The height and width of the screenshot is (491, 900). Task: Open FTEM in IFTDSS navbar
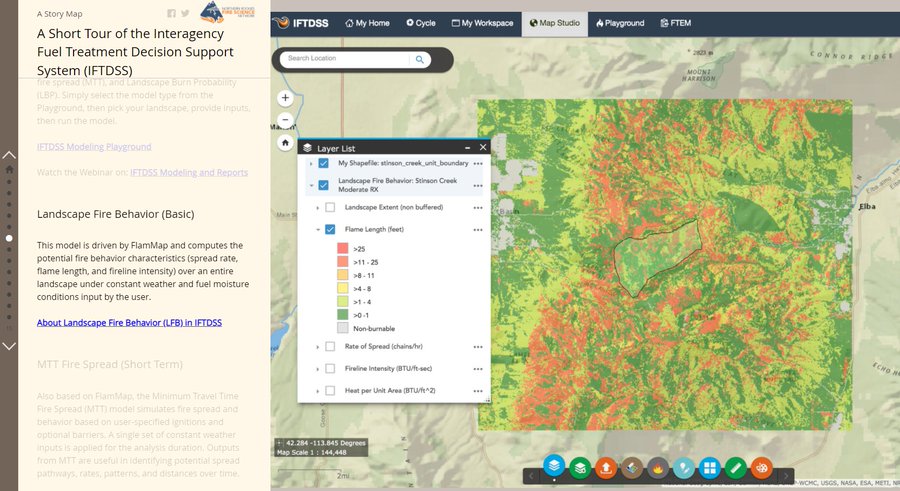click(676, 23)
